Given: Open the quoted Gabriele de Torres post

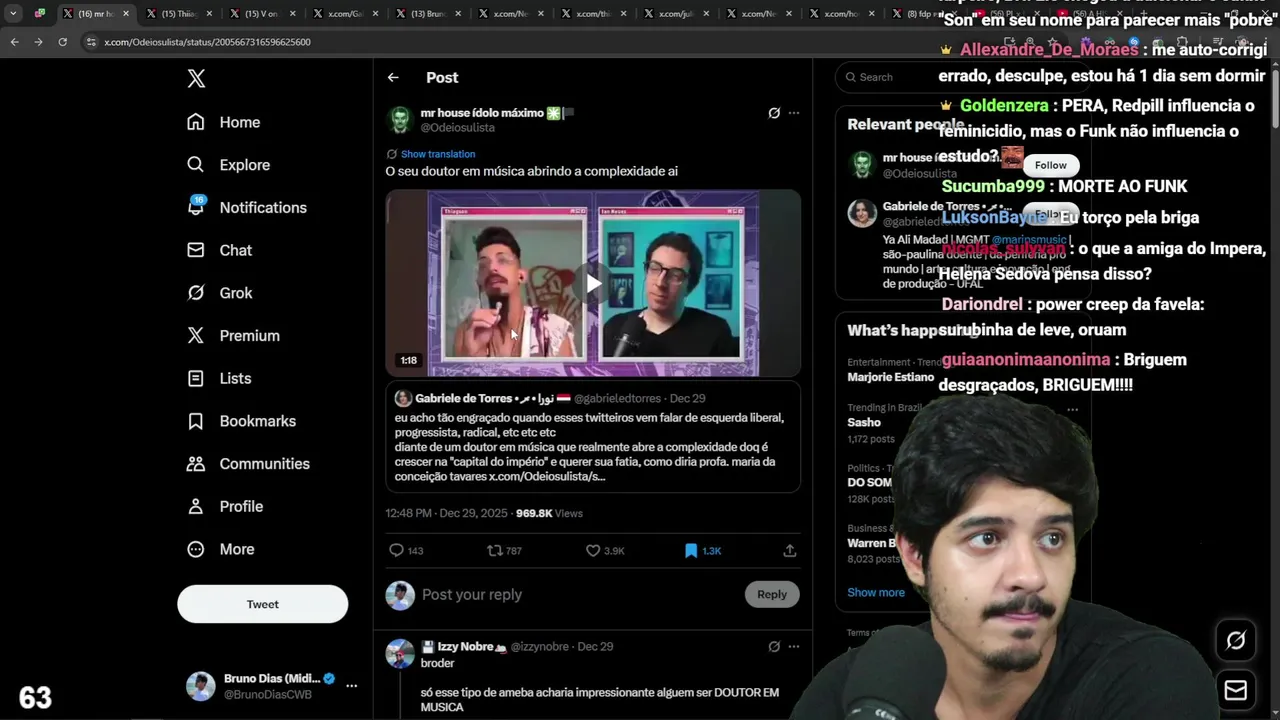Looking at the screenshot, I should click(593, 437).
